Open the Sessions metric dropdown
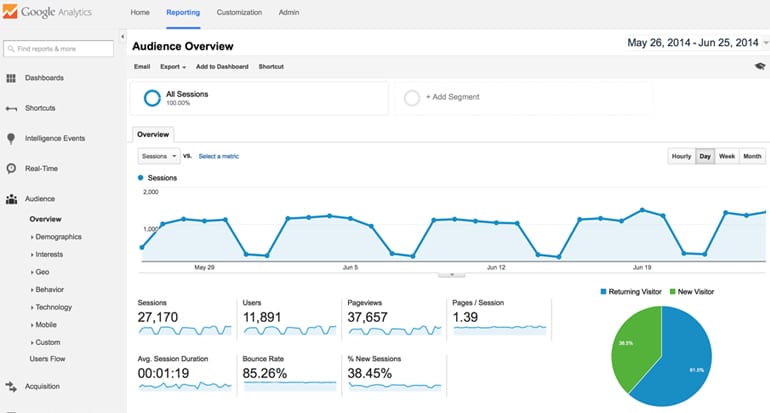 (x=159, y=156)
